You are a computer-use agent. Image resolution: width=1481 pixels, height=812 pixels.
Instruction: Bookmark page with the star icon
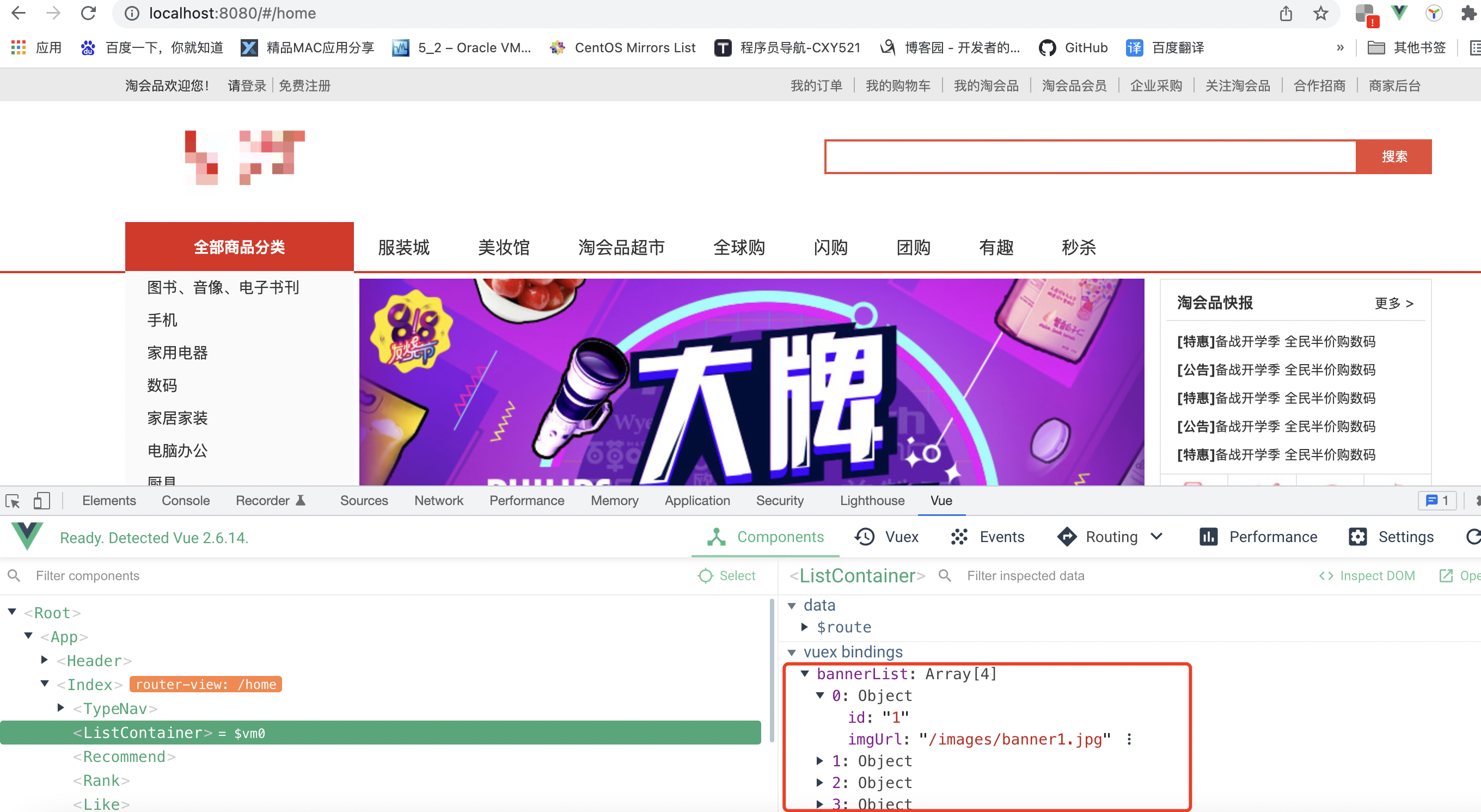click(1320, 13)
